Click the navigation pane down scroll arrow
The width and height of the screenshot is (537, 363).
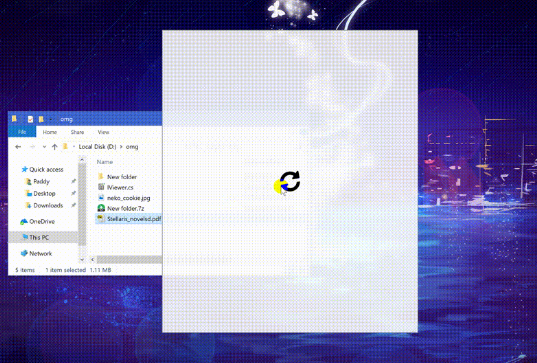click(82, 260)
